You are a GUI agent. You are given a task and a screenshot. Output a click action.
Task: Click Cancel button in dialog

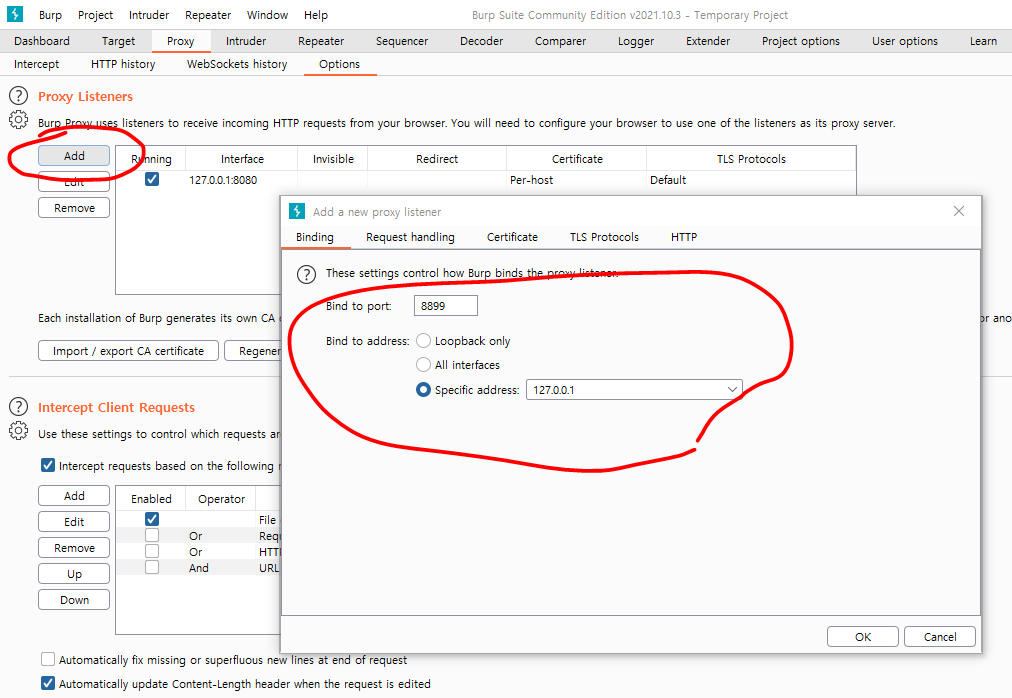coord(940,637)
